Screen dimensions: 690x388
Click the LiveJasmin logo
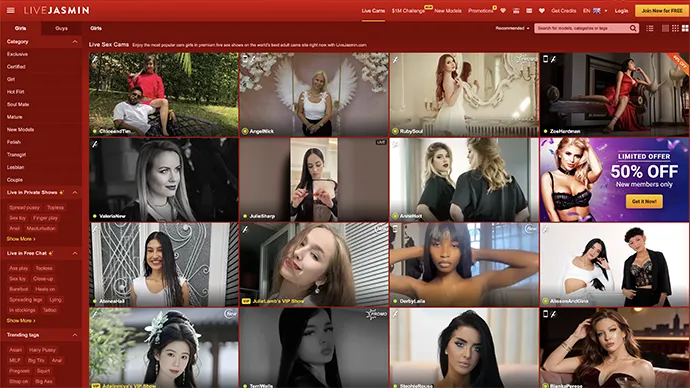(x=56, y=10)
